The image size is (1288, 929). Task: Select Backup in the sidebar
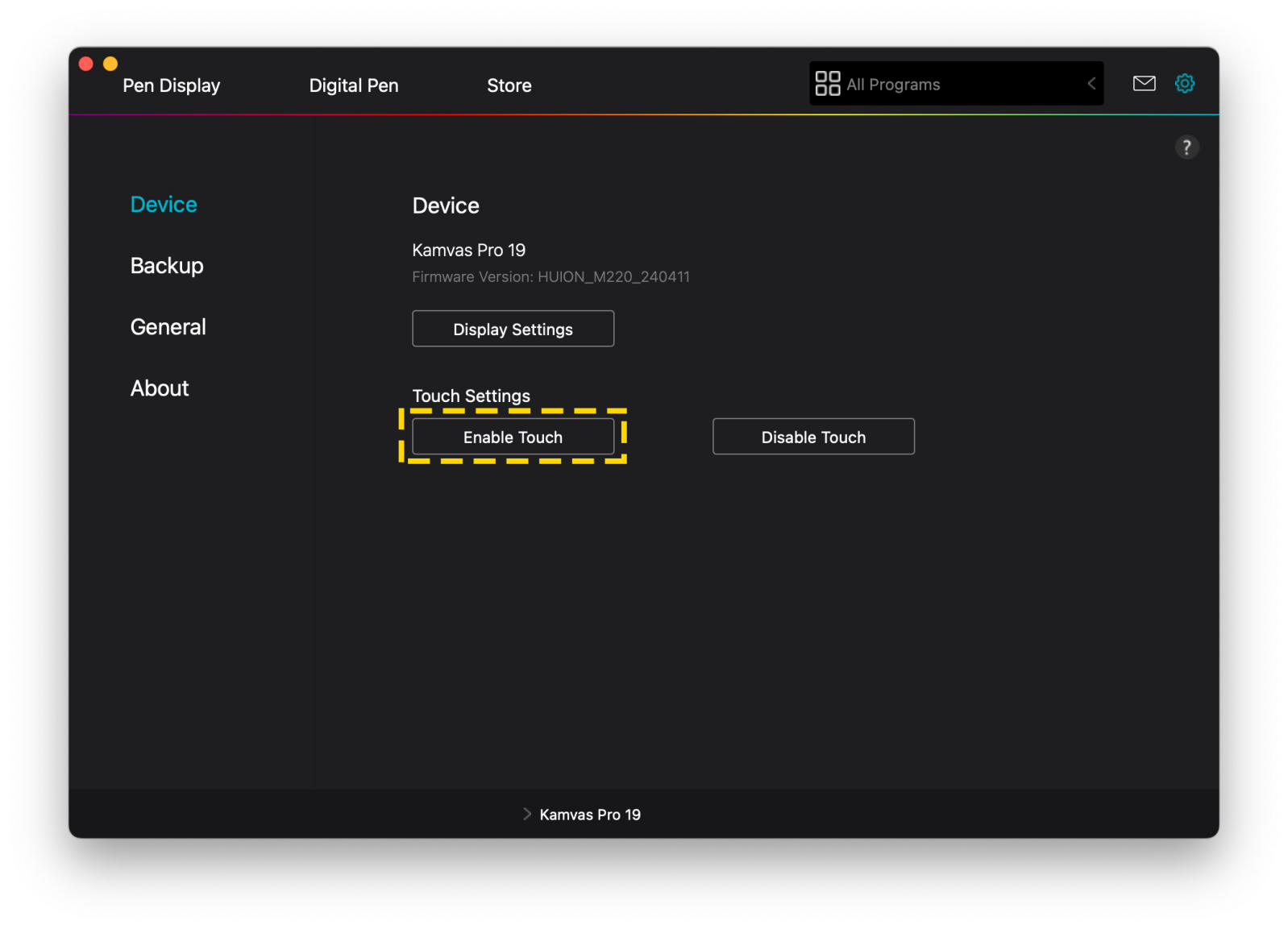pos(167,266)
